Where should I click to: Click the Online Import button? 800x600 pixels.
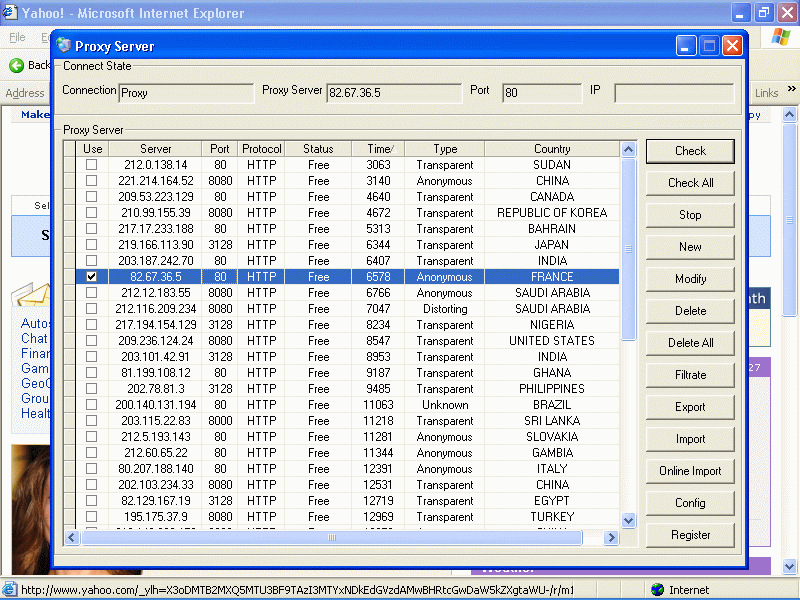pyautogui.click(x=690, y=471)
